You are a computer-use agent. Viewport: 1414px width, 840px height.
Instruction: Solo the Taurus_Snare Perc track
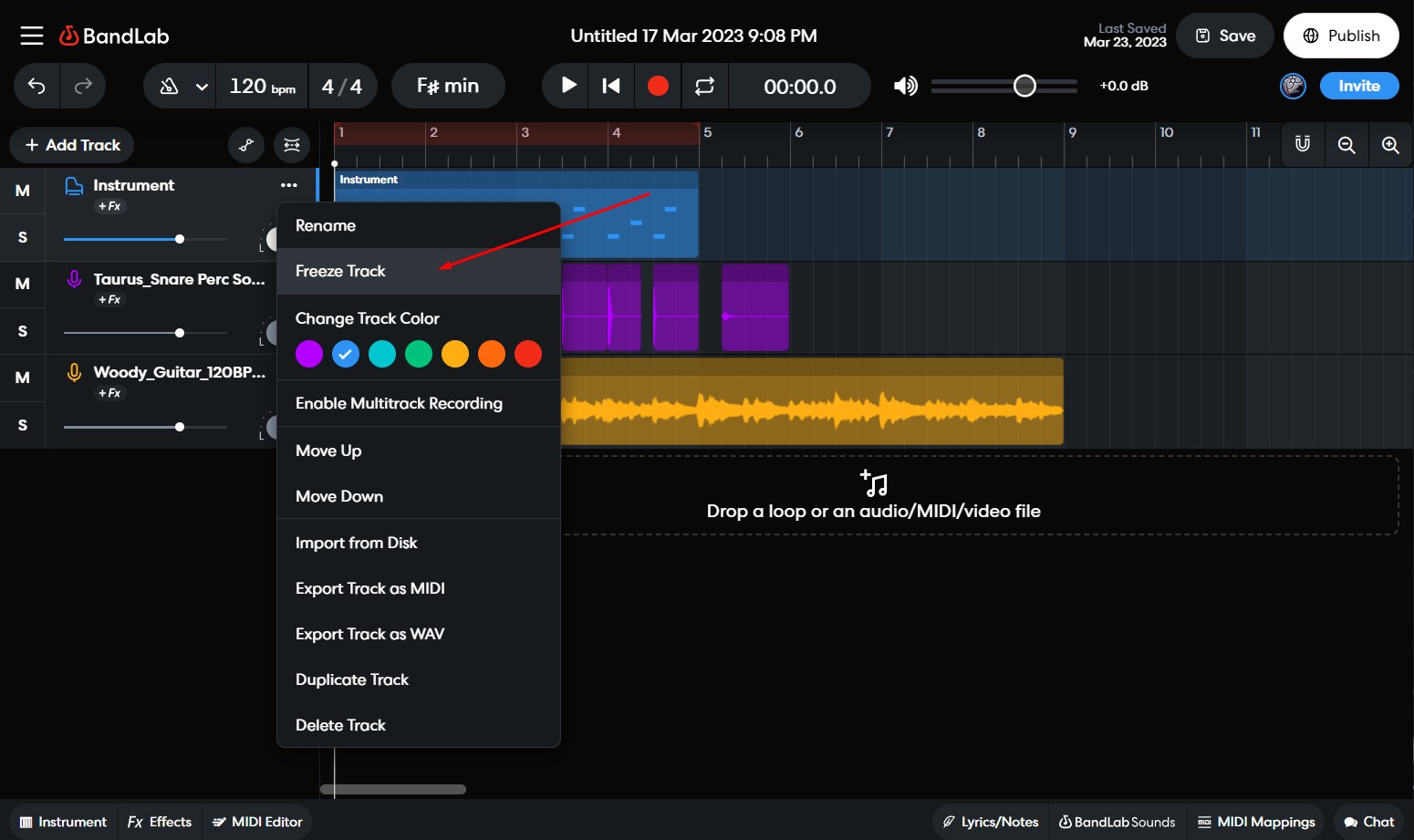coord(22,330)
